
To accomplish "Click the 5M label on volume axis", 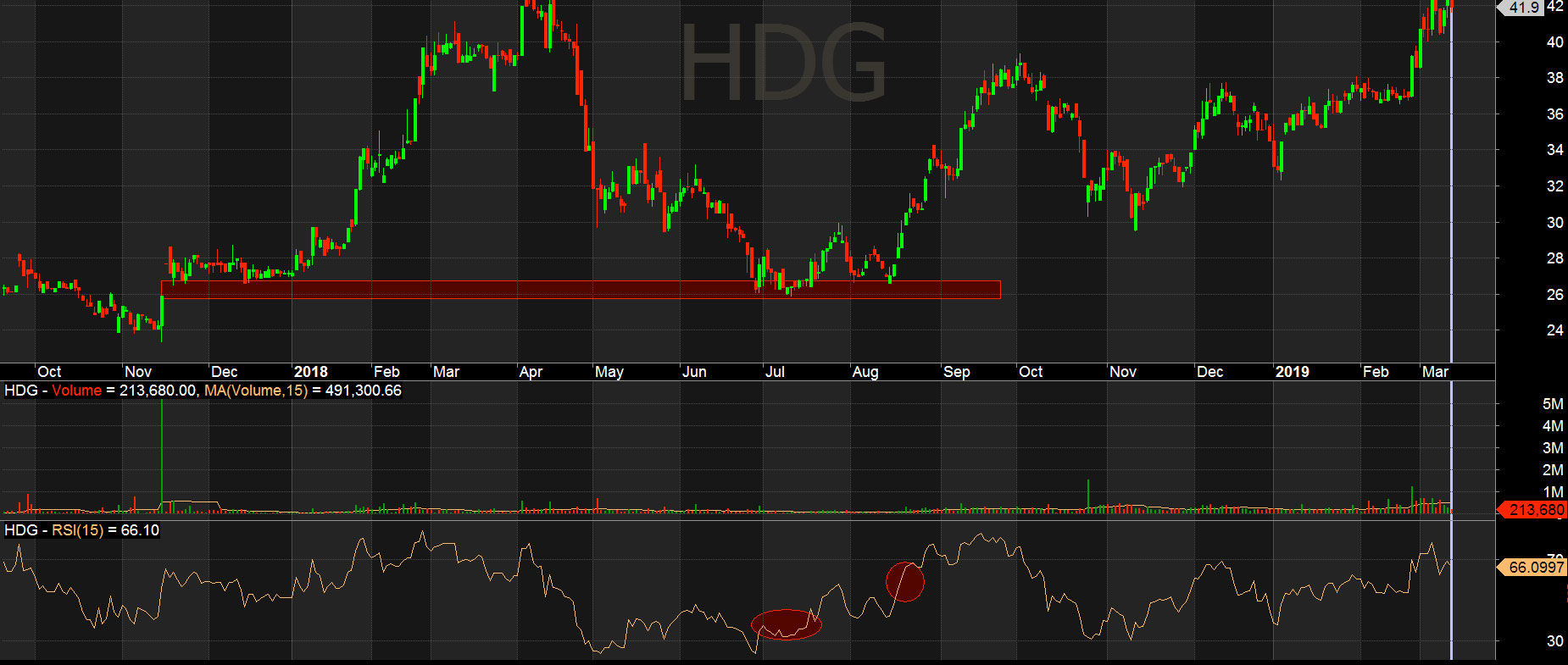I will coord(1552,404).
